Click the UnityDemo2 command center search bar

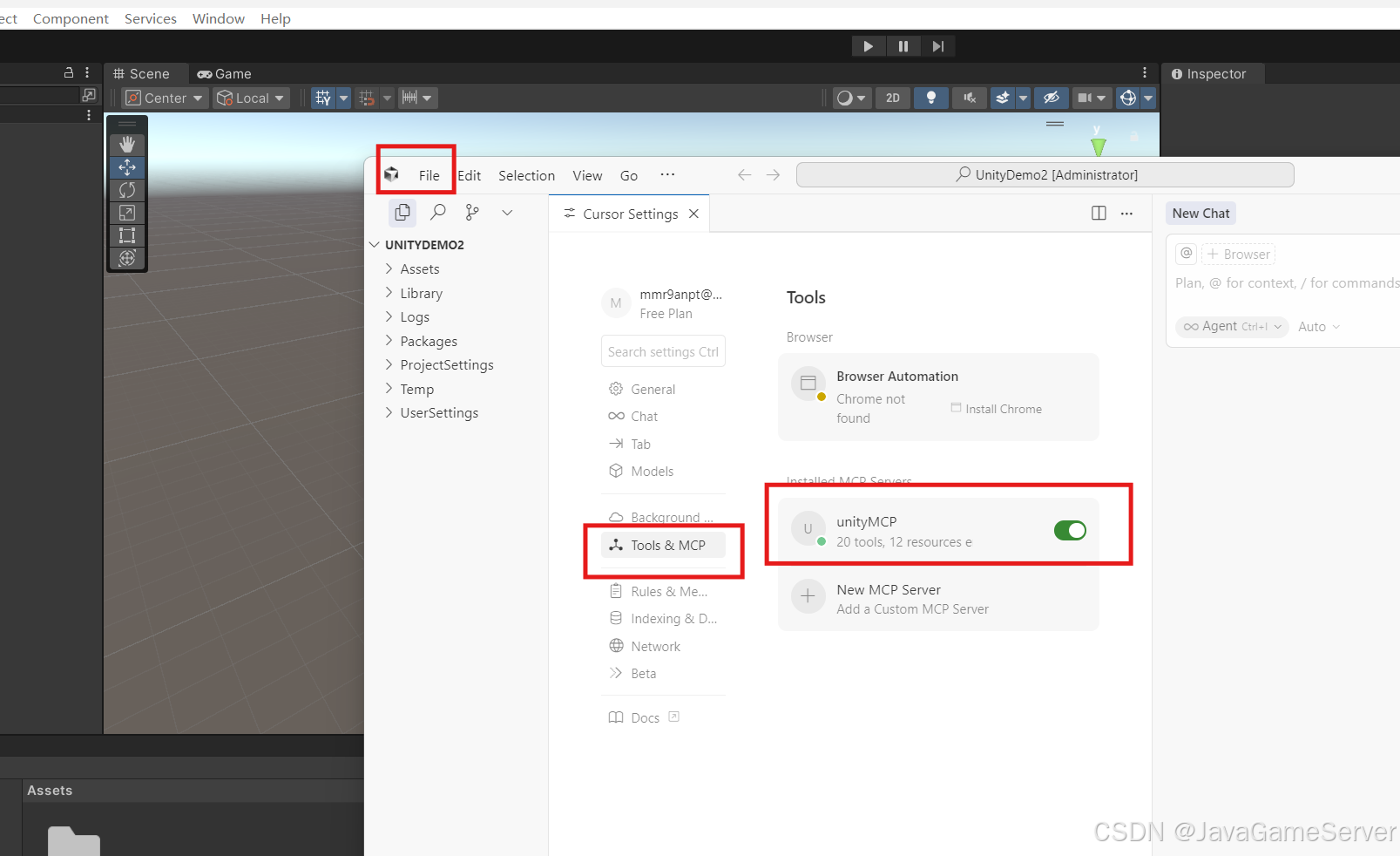pos(1045,174)
